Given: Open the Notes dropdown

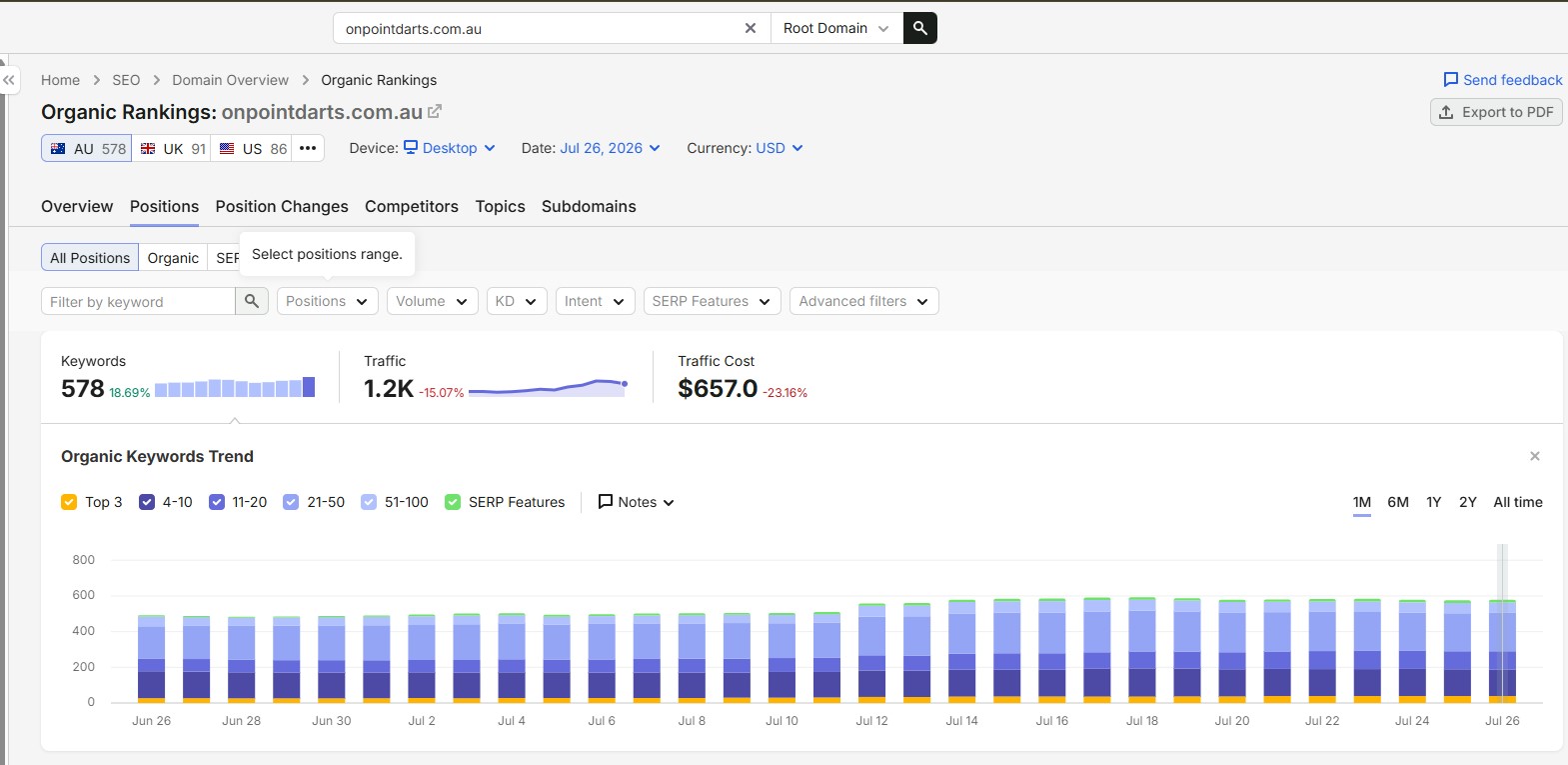Looking at the screenshot, I should [636, 502].
